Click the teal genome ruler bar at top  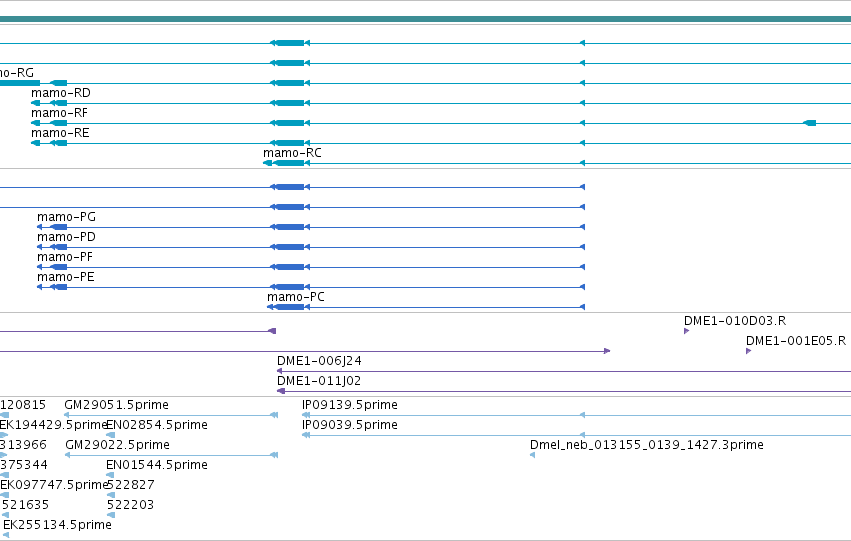tap(426, 19)
